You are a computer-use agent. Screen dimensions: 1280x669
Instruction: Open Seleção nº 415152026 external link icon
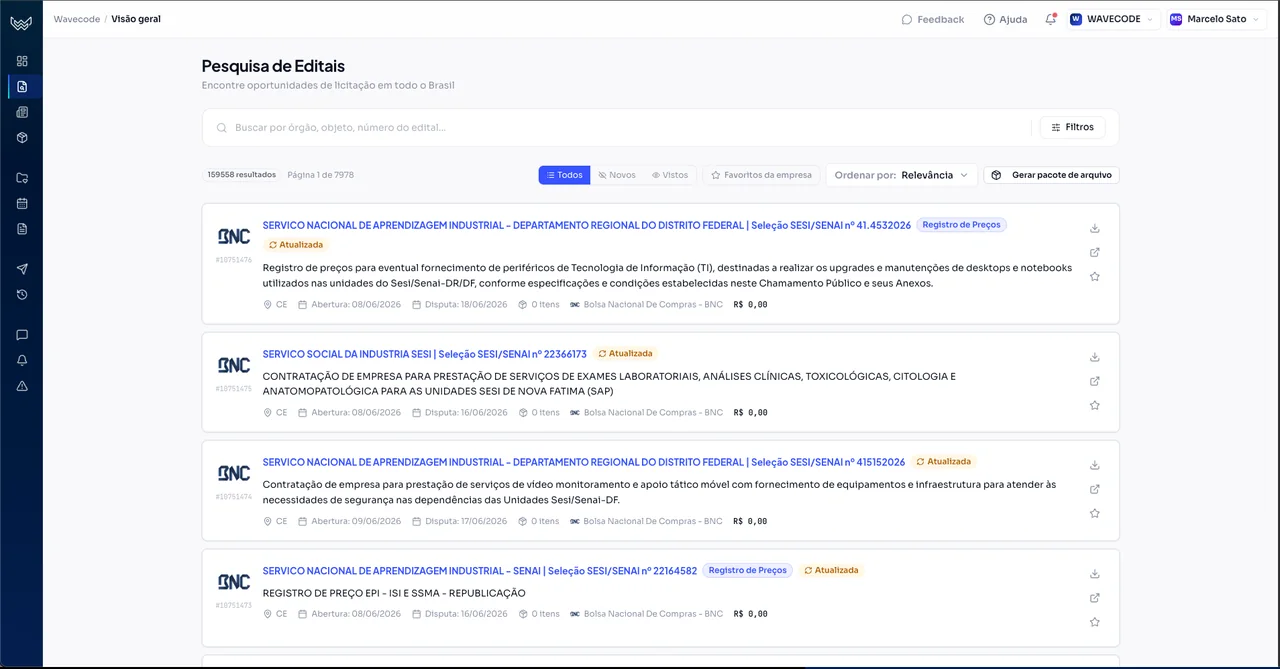(1095, 489)
